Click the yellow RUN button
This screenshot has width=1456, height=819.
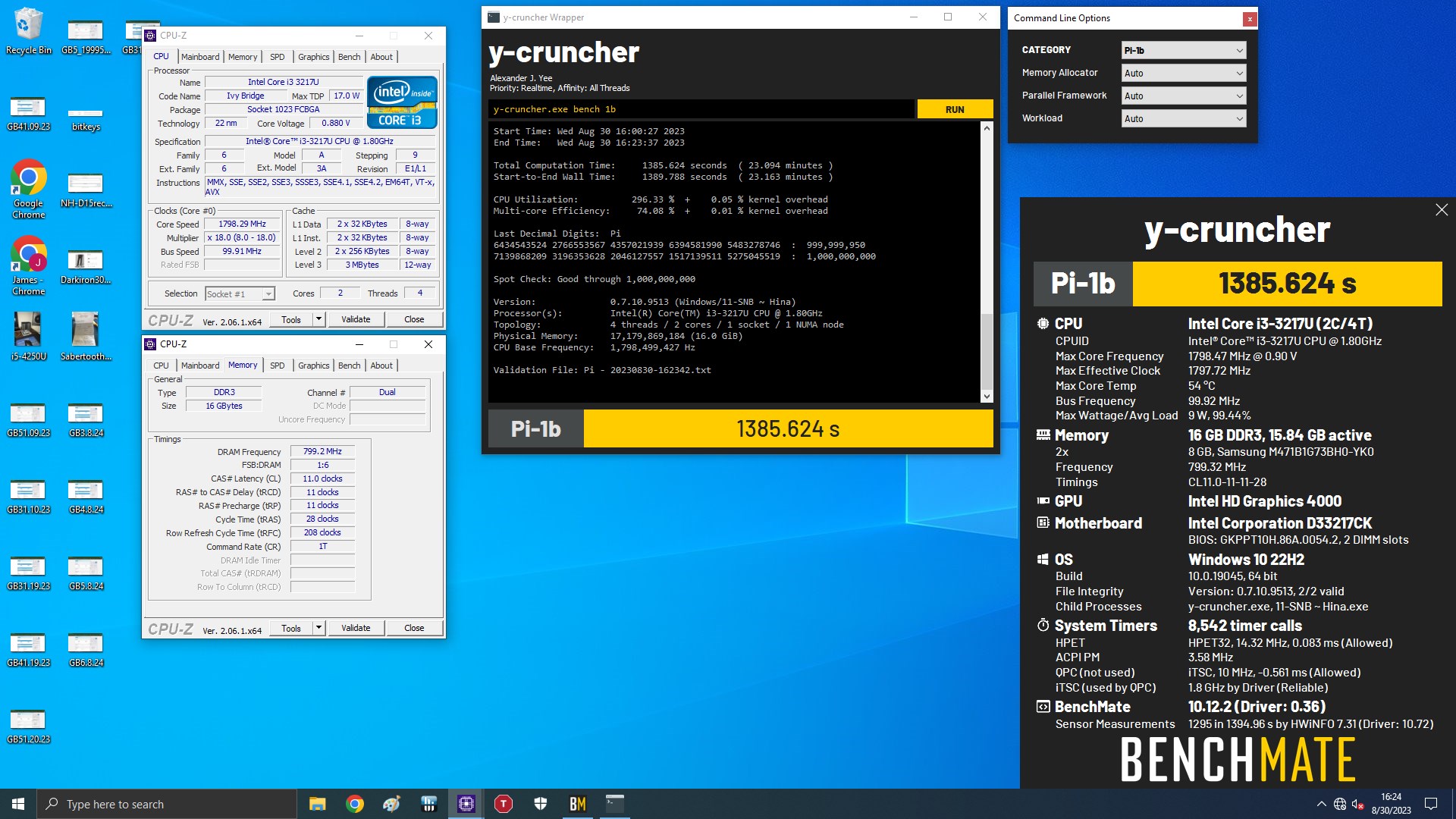point(955,109)
